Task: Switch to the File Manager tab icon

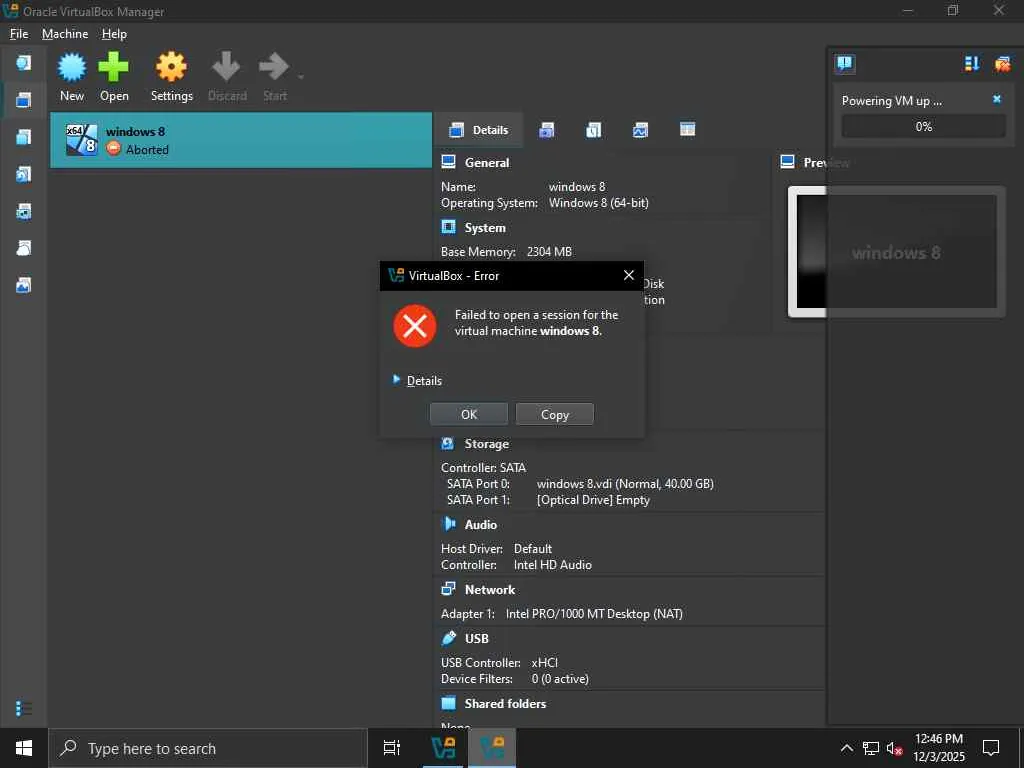Action: (688, 129)
